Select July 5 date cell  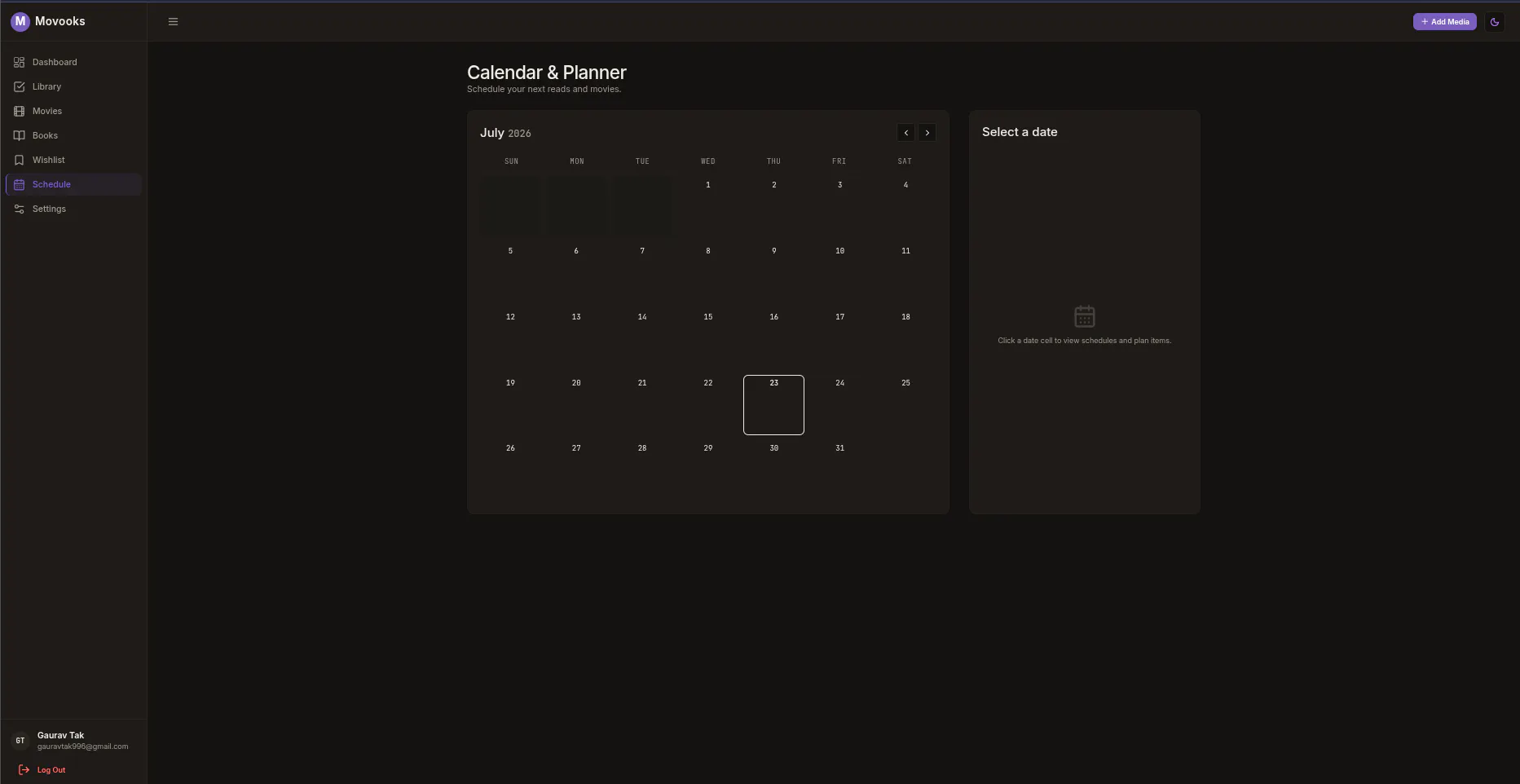coord(511,272)
